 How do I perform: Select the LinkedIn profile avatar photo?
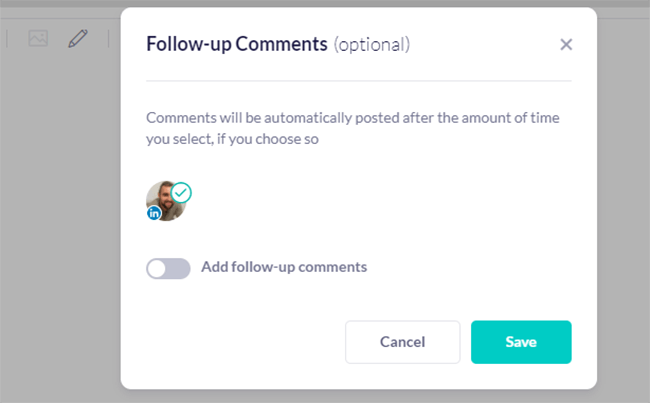165,202
